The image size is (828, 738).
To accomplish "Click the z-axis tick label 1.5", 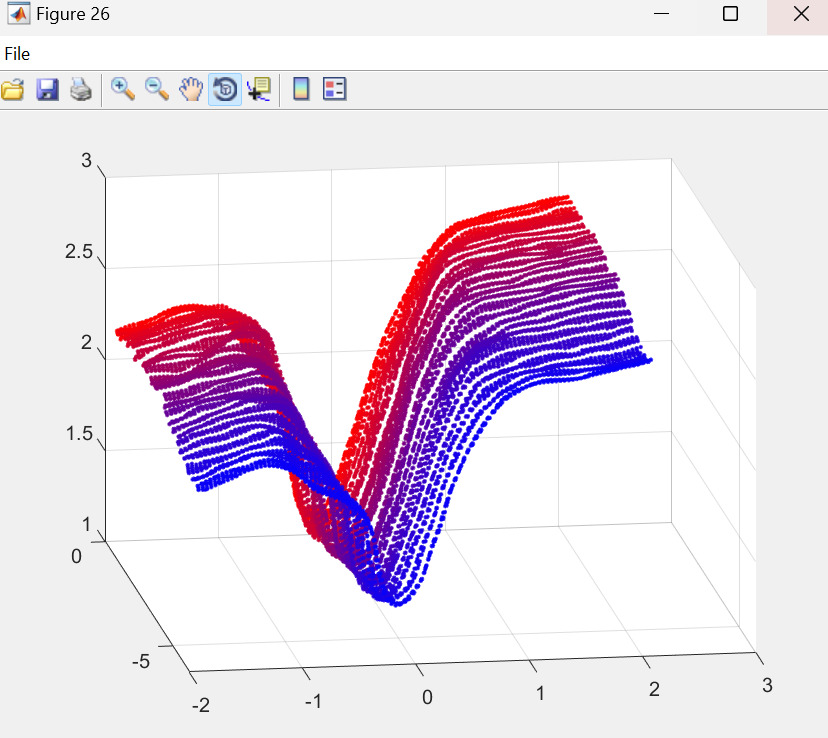I will pos(79,434).
